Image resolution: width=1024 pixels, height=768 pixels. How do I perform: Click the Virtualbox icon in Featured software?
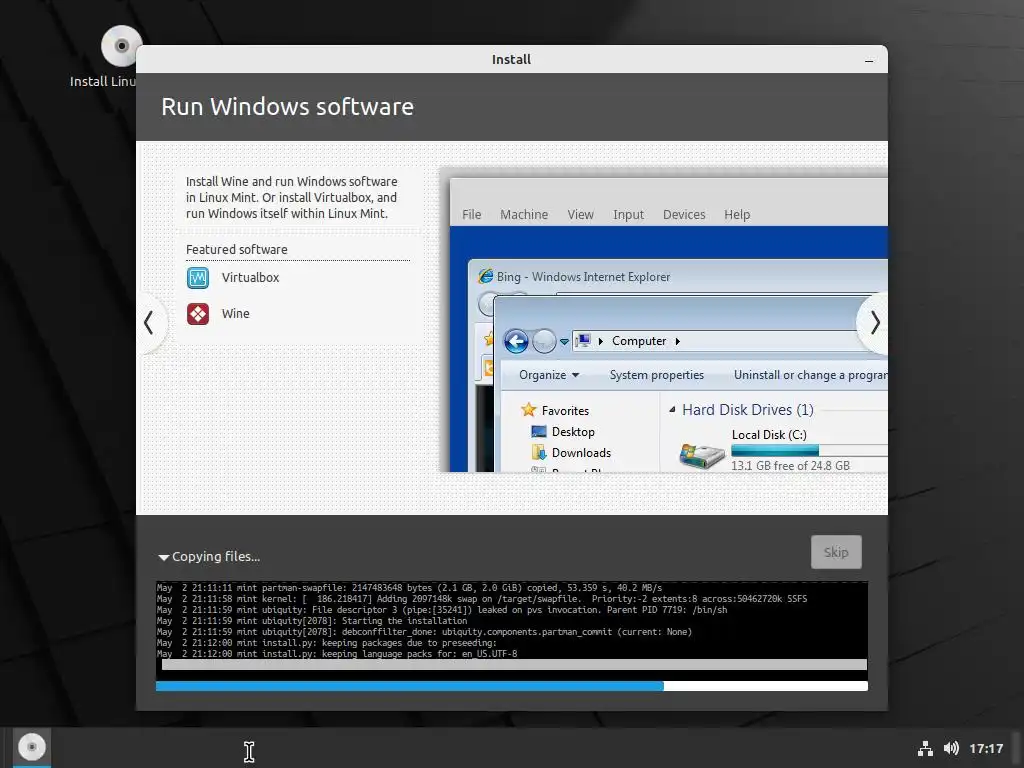click(198, 278)
